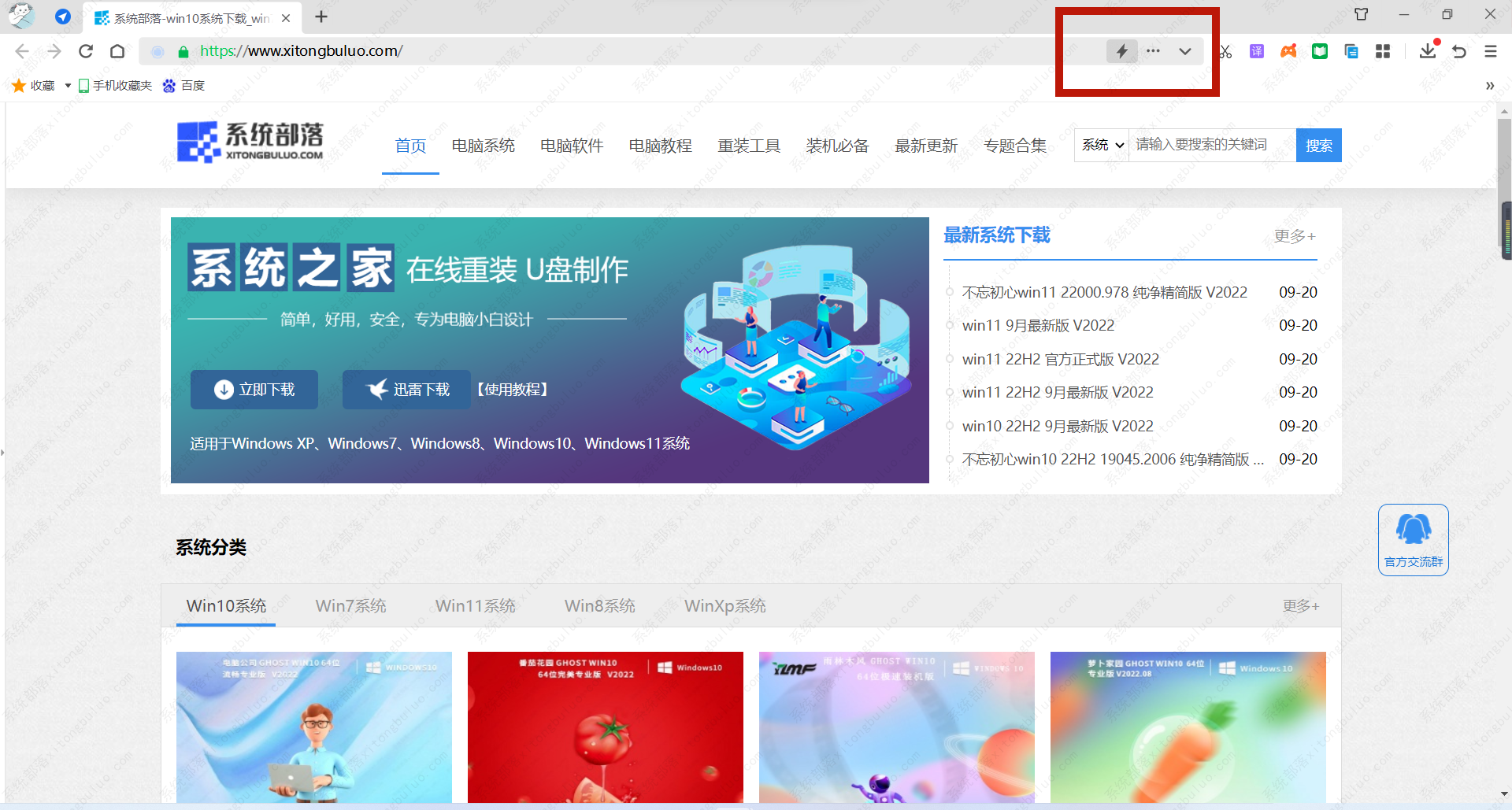Open the 专题合集 navigation menu
Screen dimensions: 1512x810
click(1015, 146)
